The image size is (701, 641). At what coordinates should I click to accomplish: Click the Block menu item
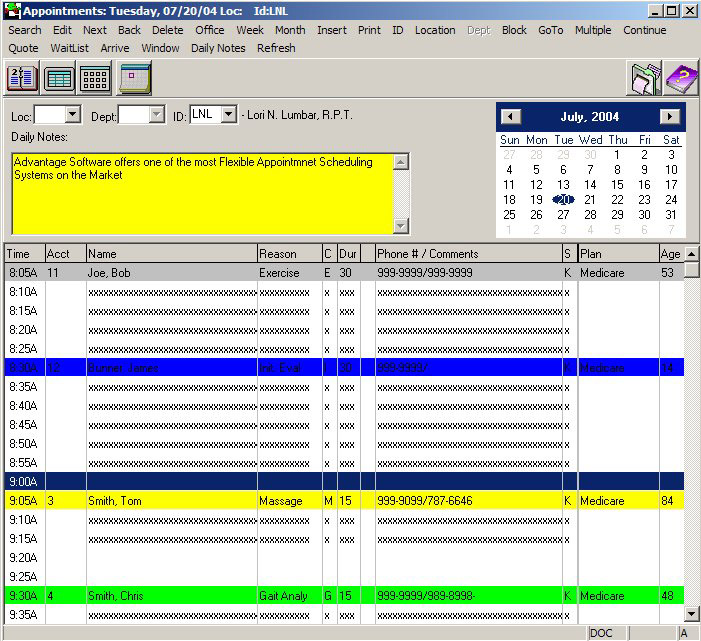point(514,30)
